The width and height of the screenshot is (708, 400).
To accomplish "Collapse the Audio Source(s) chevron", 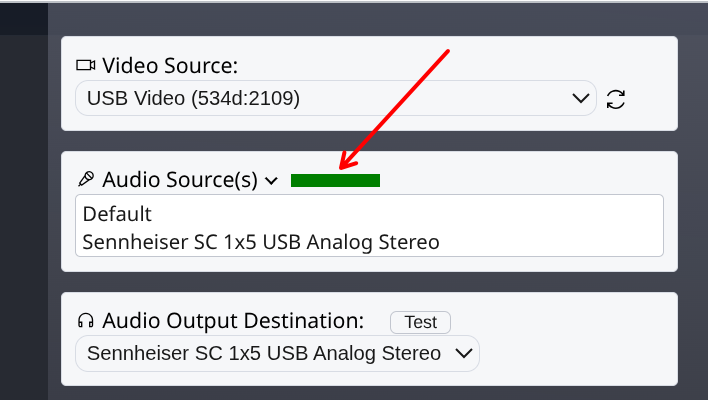I will pos(271,181).
